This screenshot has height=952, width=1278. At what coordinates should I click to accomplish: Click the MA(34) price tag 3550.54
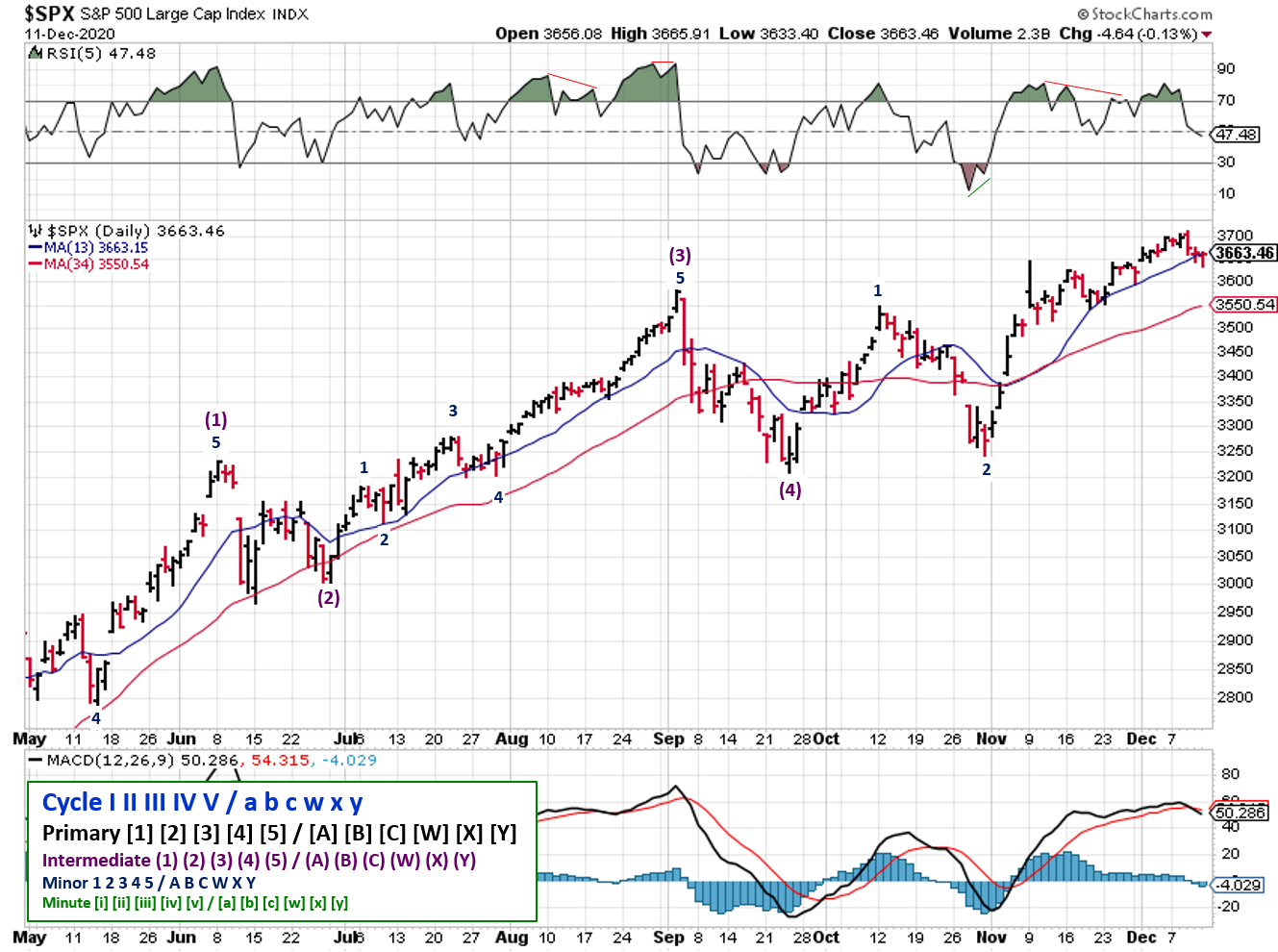click(1244, 305)
